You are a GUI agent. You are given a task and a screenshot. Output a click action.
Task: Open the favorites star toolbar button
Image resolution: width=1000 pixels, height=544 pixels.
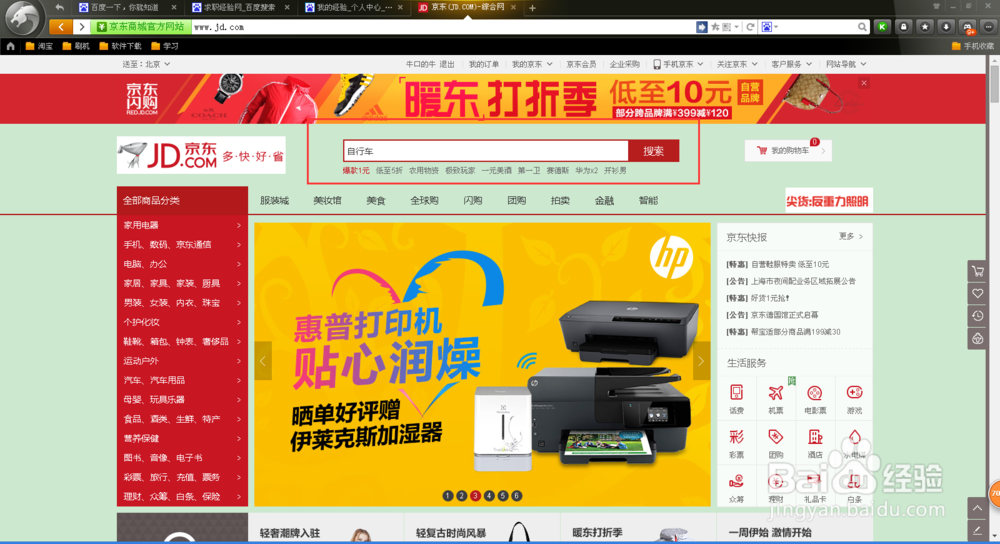click(925, 27)
